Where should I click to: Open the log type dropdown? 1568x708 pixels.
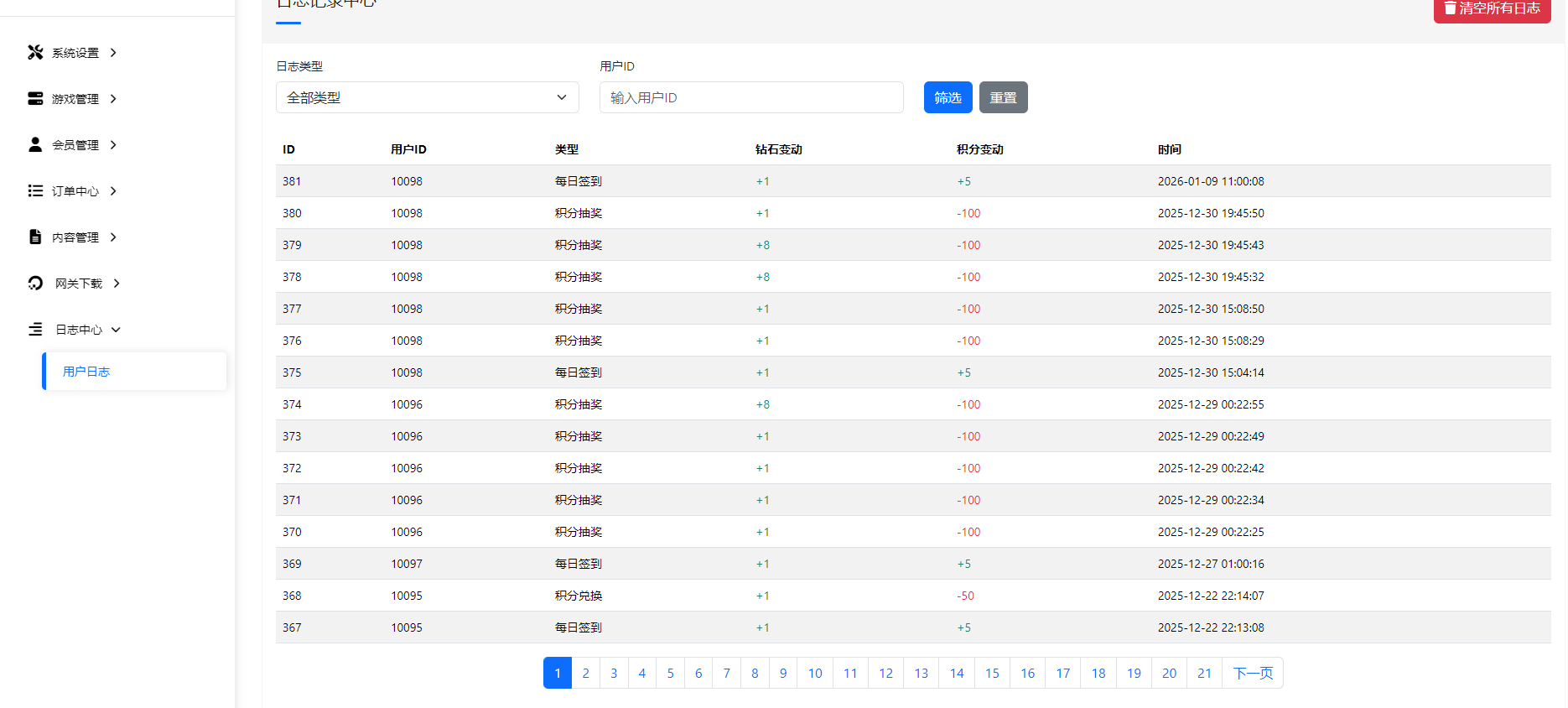(x=427, y=97)
